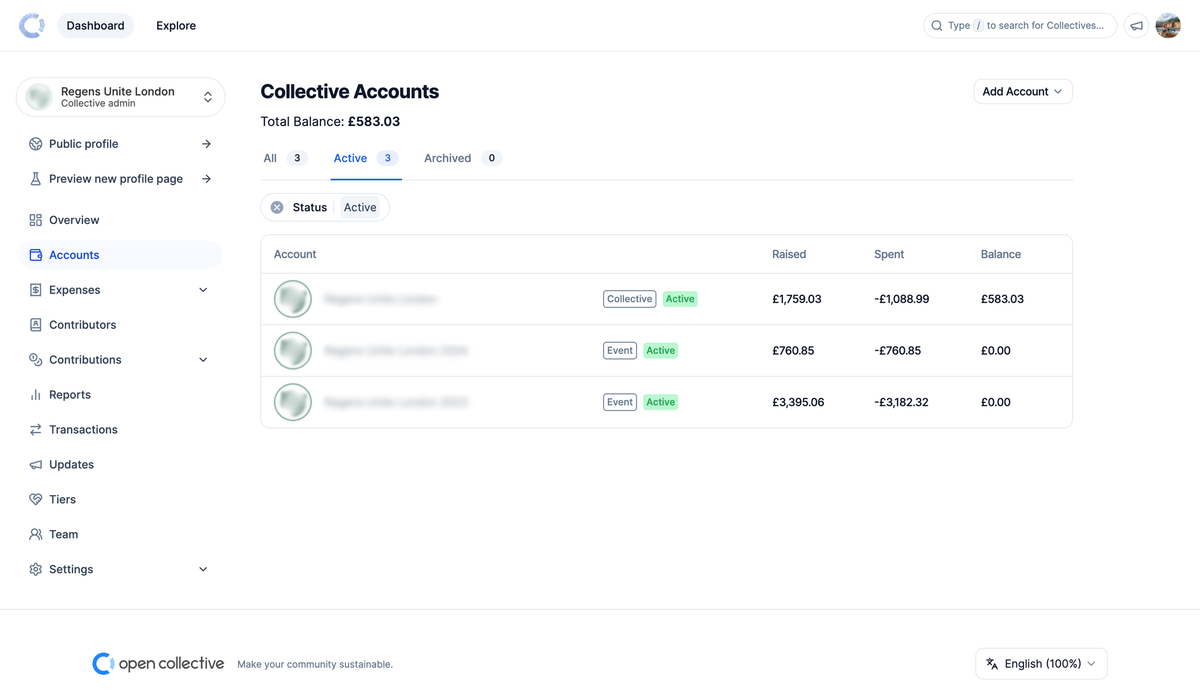
Task: Follow the Public profile arrow
Action: pos(206,144)
